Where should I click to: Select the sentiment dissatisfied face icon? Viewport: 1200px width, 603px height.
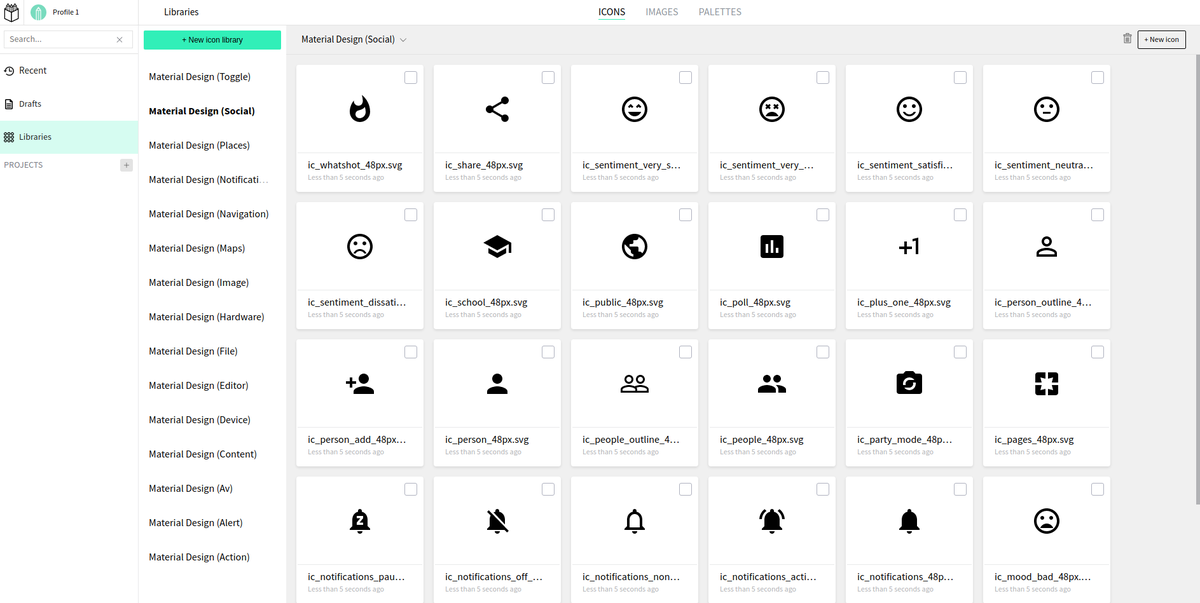tap(359, 247)
